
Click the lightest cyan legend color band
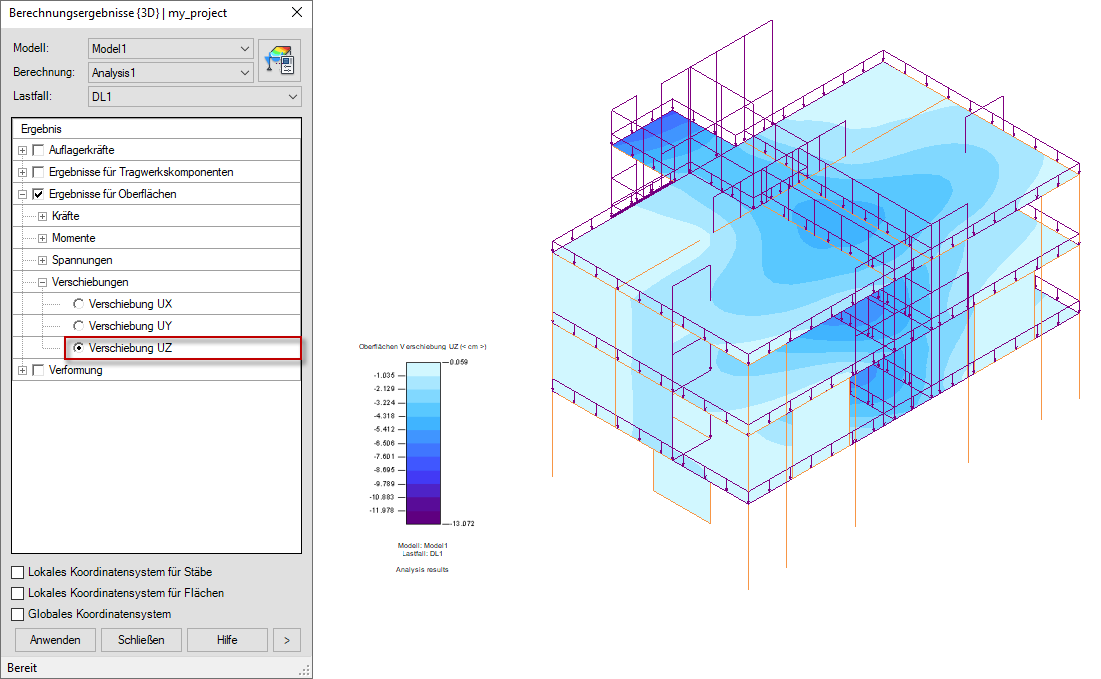pos(423,369)
